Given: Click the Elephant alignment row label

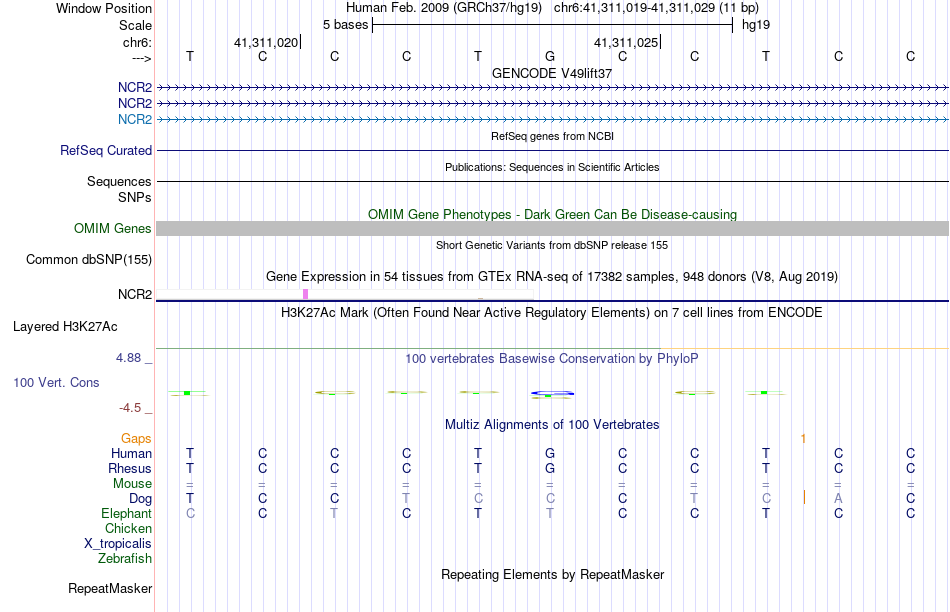Looking at the screenshot, I should pyautogui.click(x=126, y=514).
